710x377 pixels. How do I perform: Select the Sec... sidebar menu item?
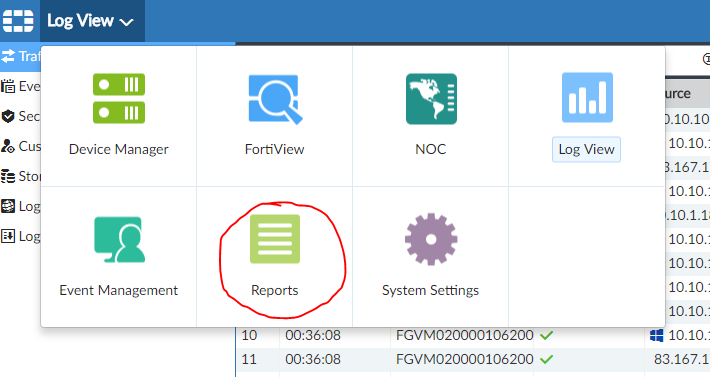(x=20, y=116)
